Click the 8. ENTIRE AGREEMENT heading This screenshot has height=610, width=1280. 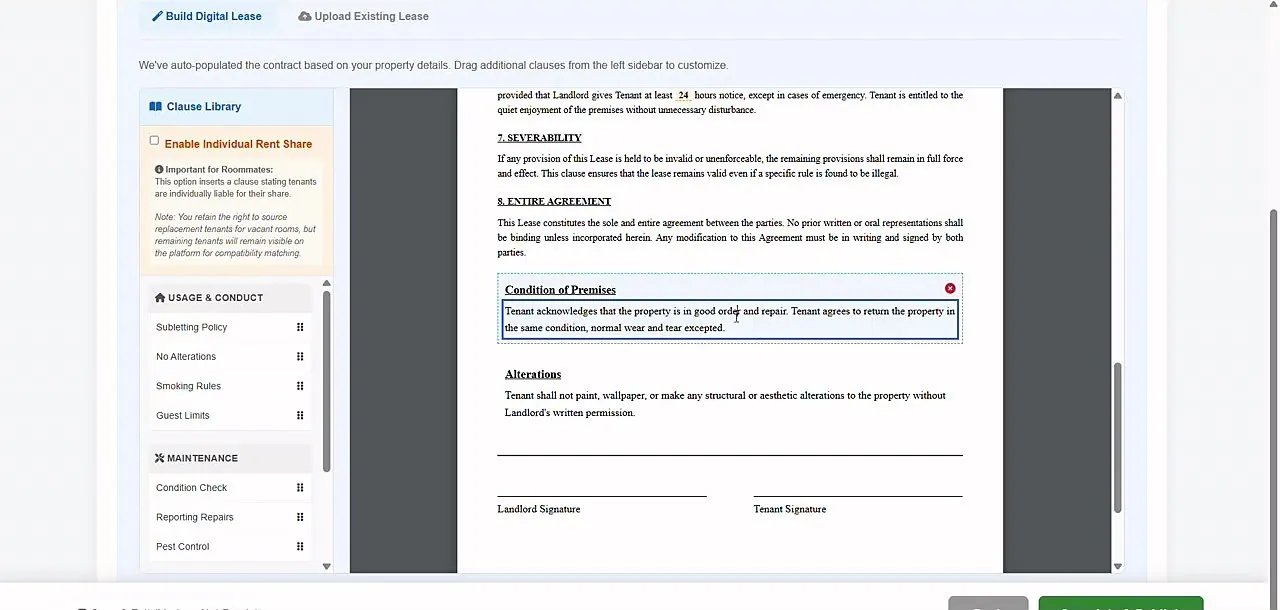click(554, 201)
